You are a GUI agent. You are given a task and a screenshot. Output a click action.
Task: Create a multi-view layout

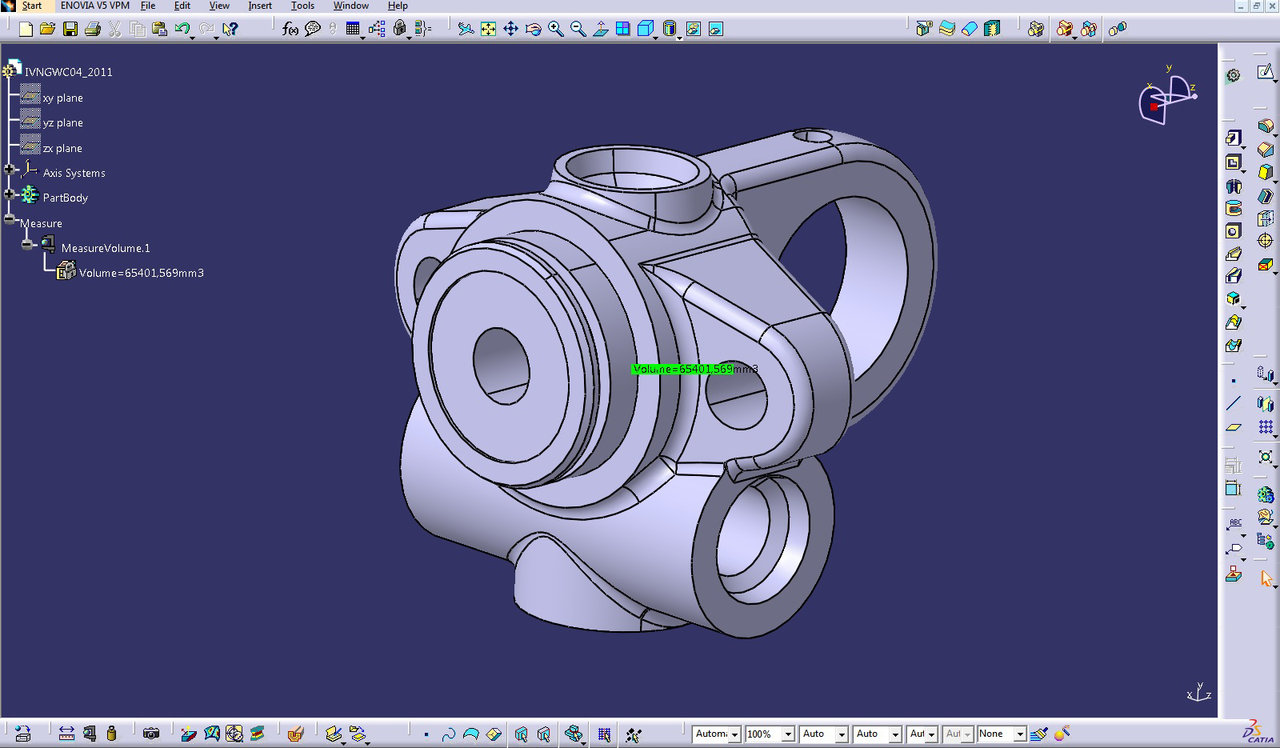pyautogui.click(x=623, y=29)
